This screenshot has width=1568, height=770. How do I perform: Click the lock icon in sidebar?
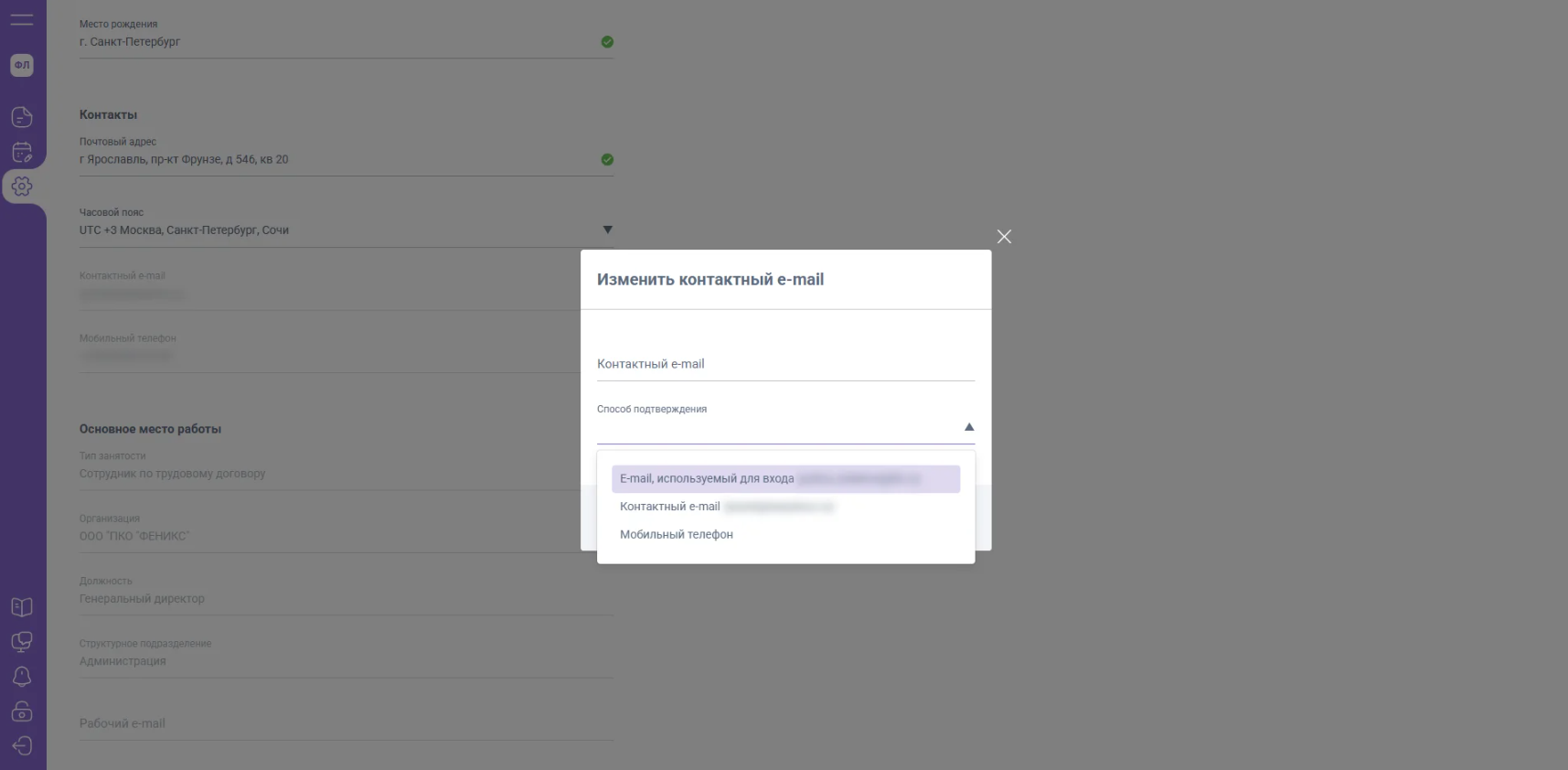click(22, 711)
